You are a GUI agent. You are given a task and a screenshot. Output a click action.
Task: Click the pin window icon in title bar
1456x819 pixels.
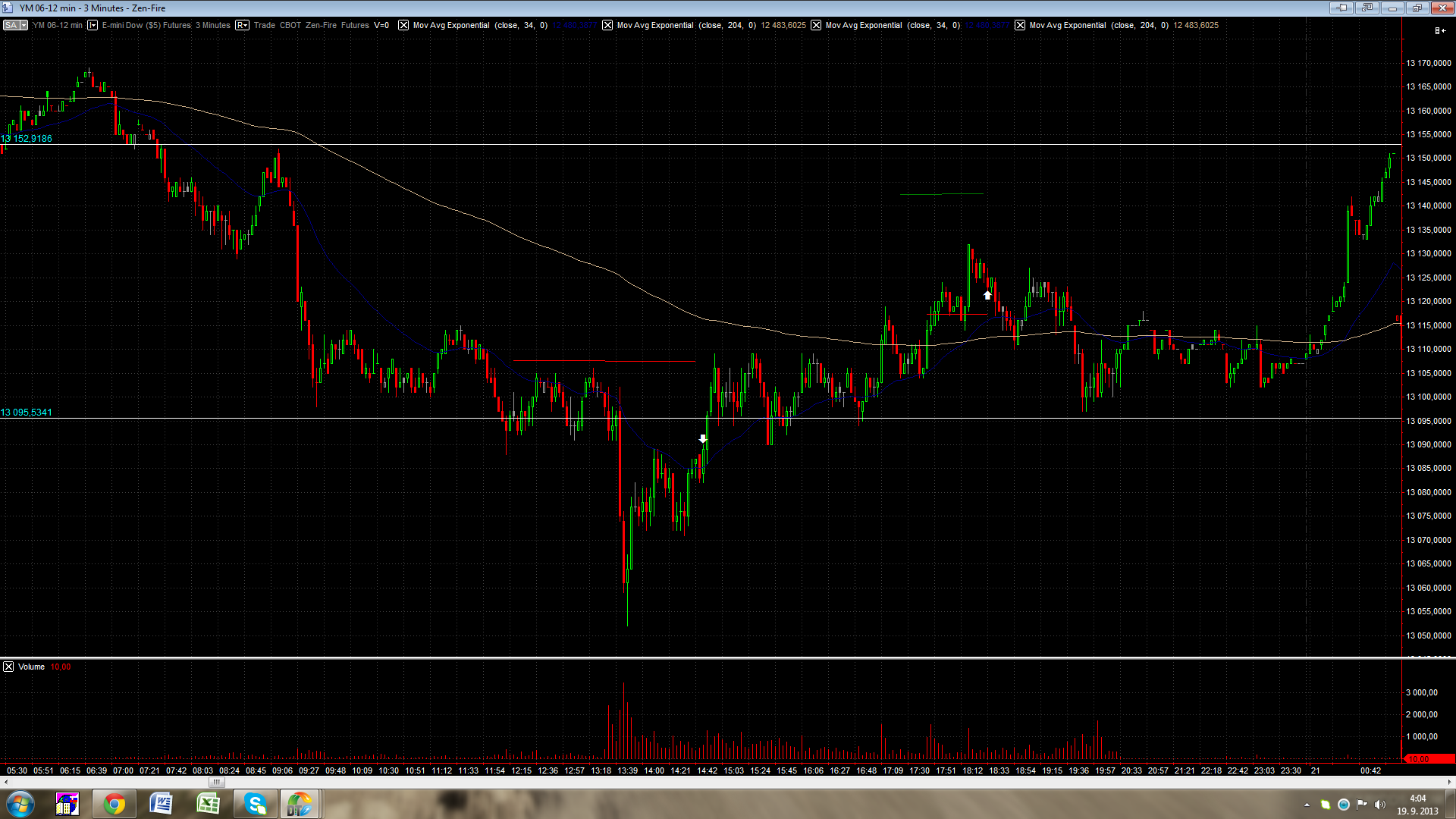pyautogui.click(x=1341, y=8)
